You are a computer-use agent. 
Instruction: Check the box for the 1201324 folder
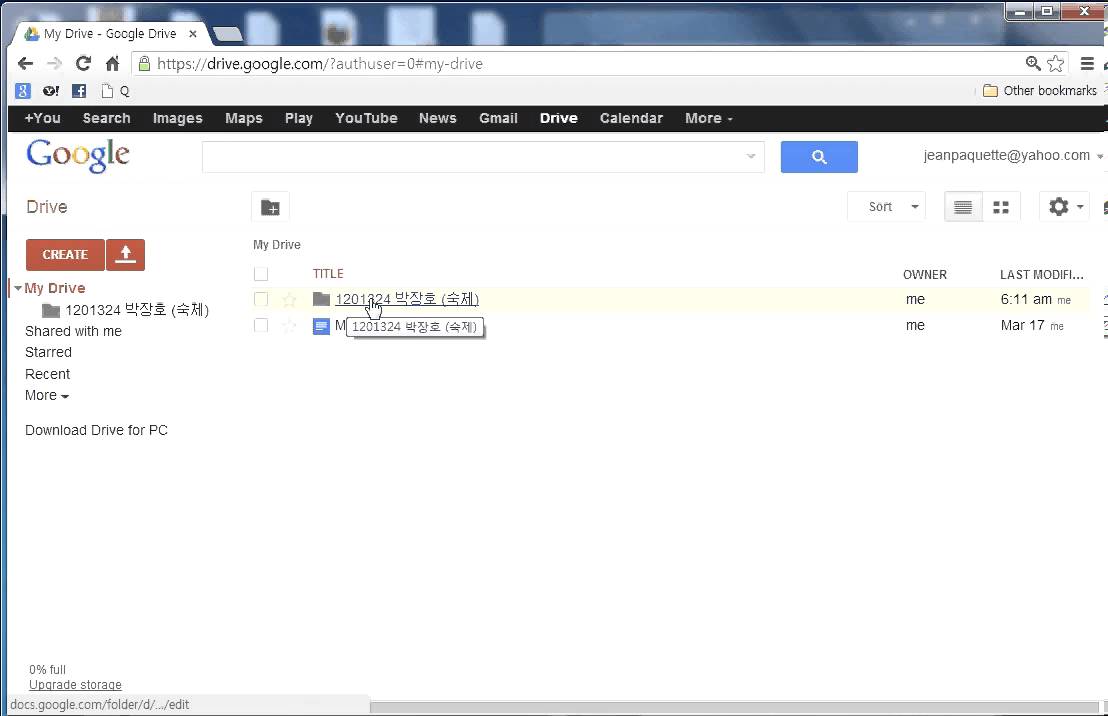click(261, 300)
